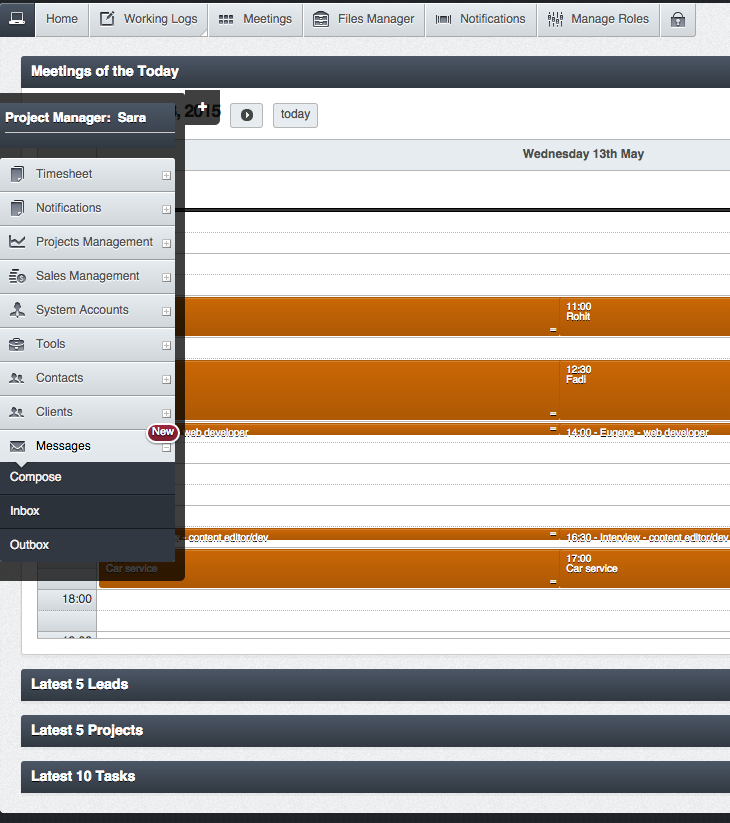Click the Projects Management chart icon
The width and height of the screenshot is (730, 823).
[x=17, y=242]
